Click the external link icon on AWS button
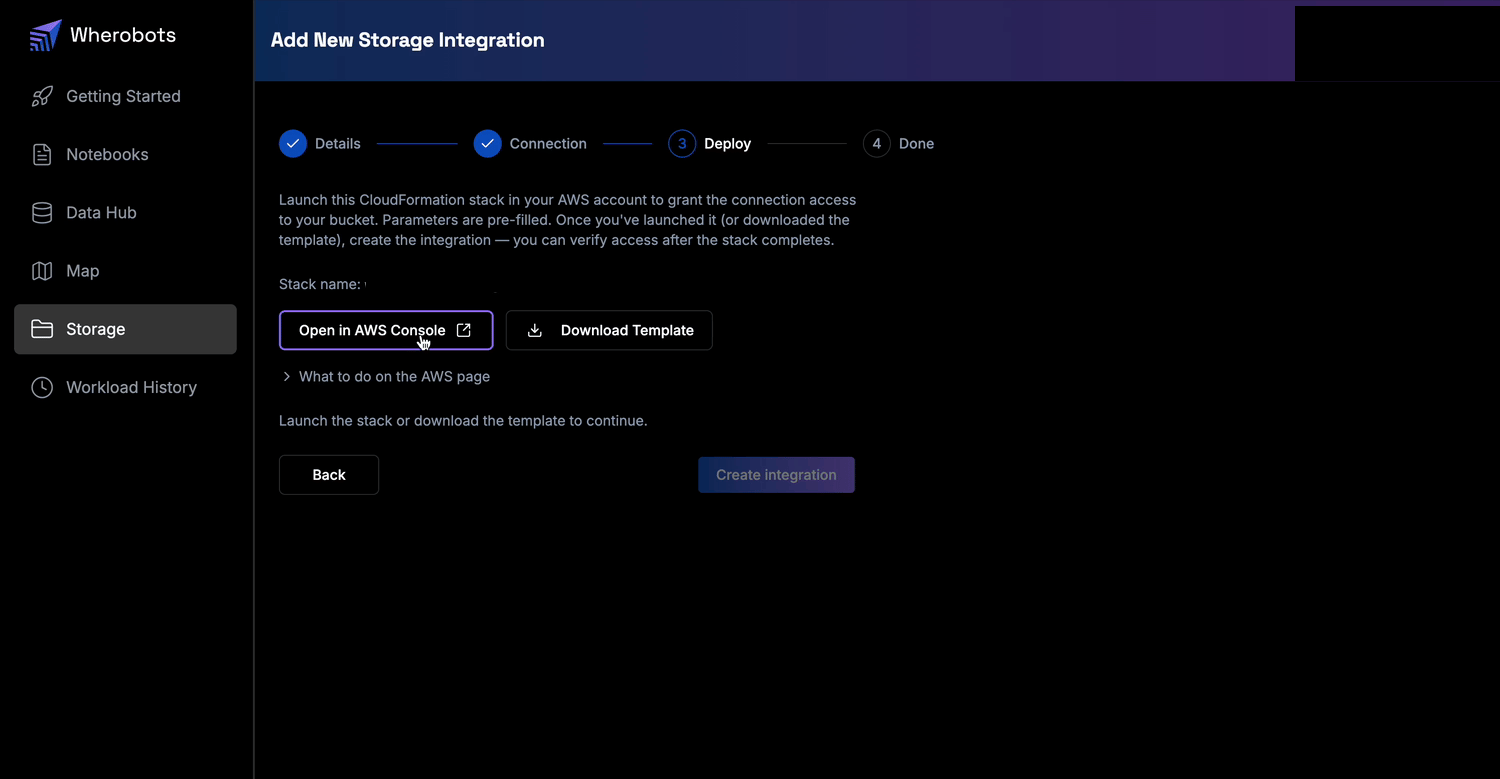 pos(464,330)
